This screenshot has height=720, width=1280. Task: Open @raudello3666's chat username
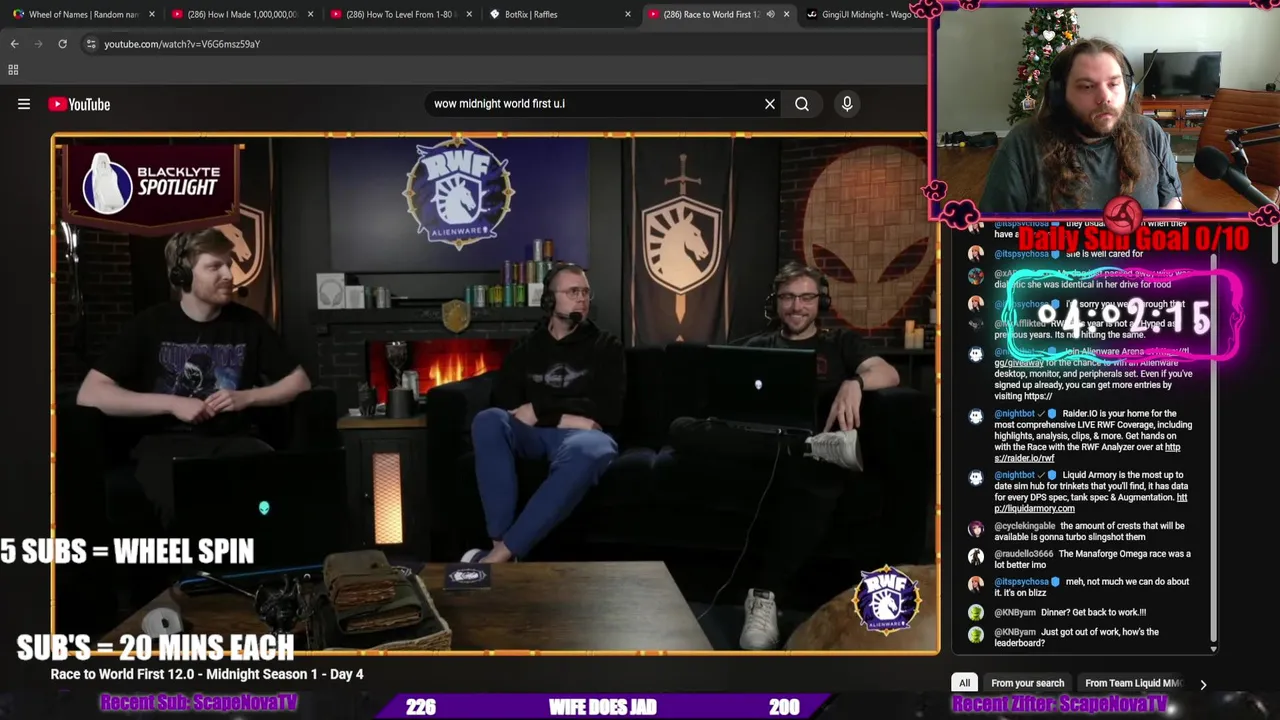click(x=1023, y=554)
